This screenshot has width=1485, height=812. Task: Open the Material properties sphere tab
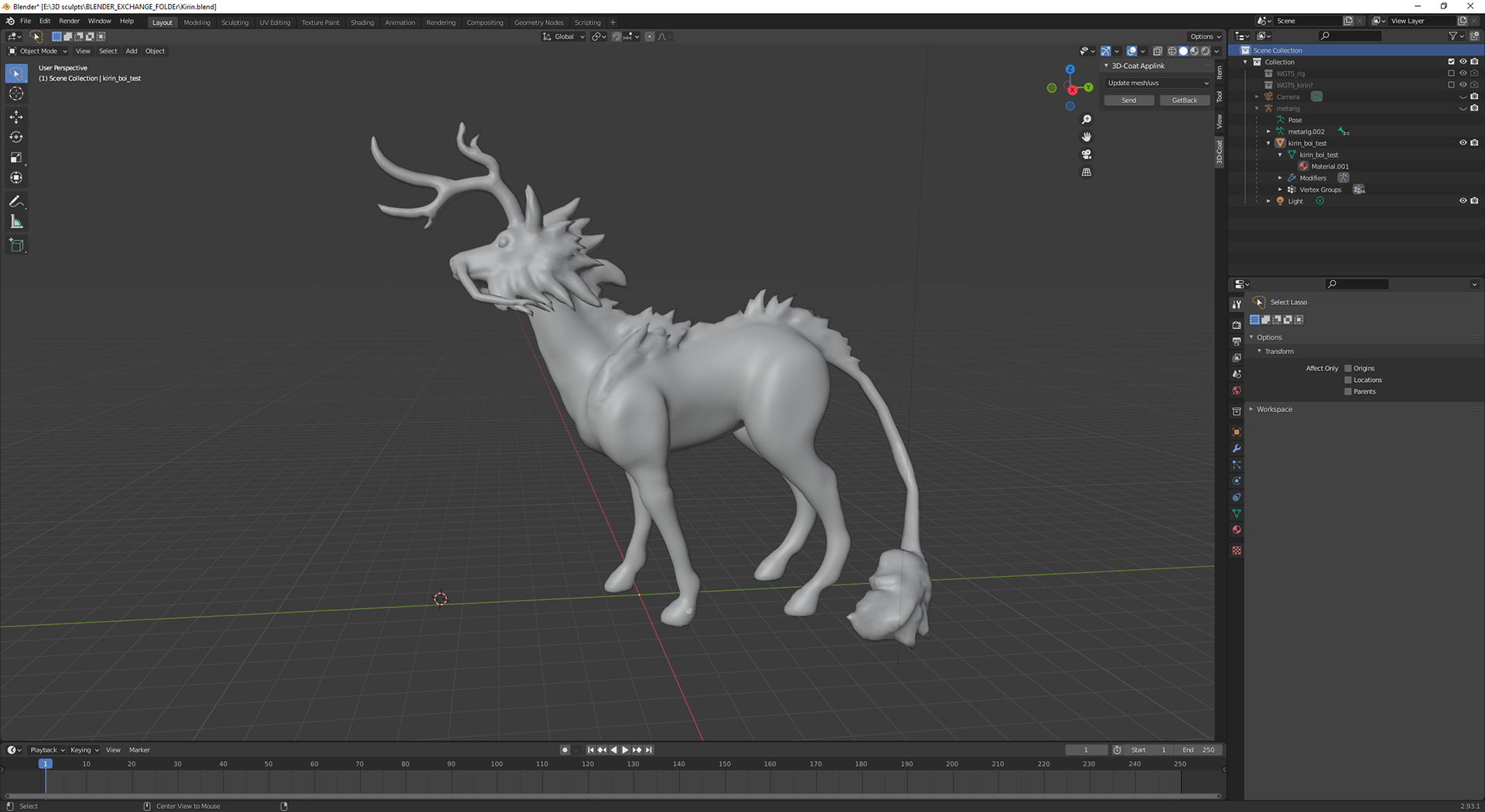coord(1237,530)
